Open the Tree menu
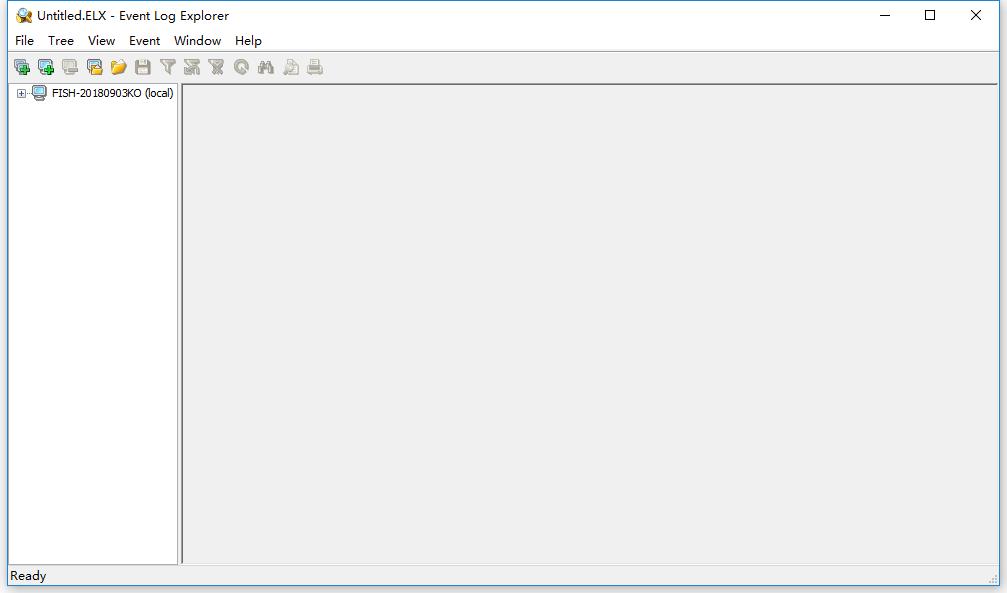The width and height of the screenshot is (1007, 593). click(x=61, y=40)
